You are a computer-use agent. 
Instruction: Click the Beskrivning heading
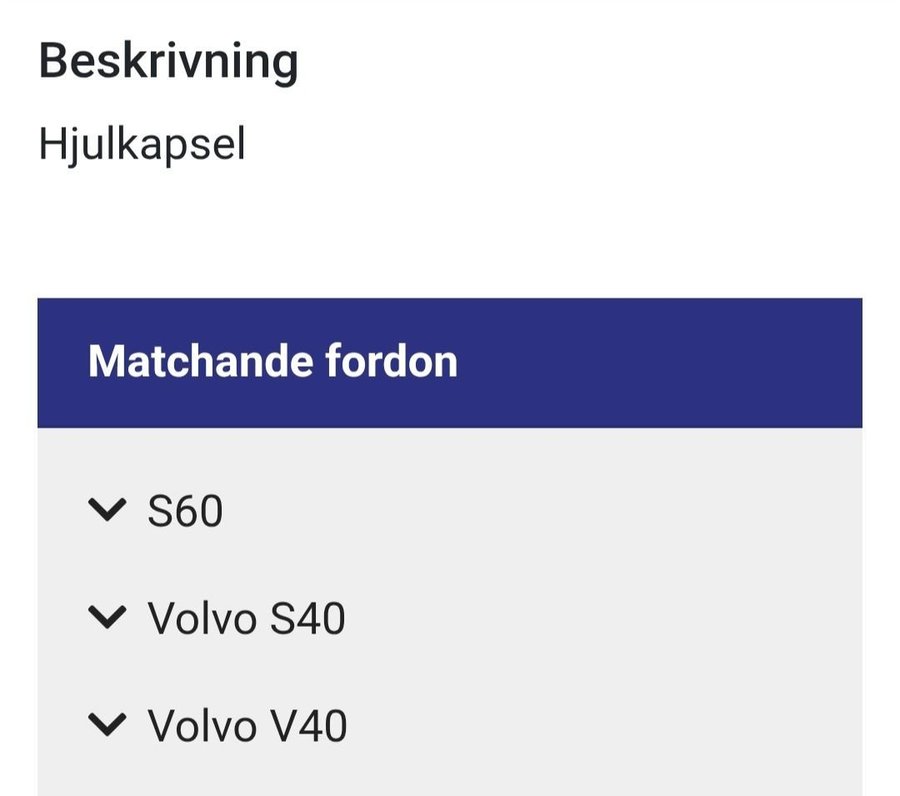168,62
